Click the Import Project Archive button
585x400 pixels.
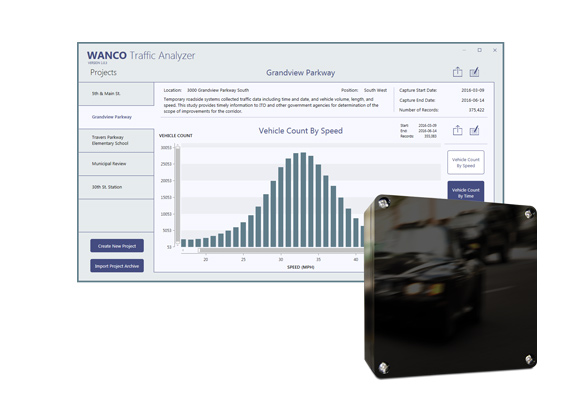click(117, 266)
